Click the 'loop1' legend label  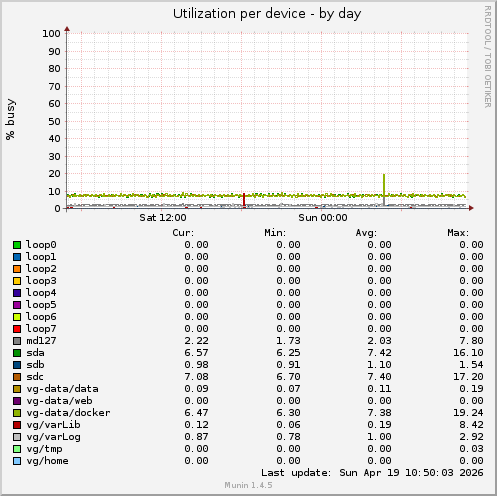point(41,257)
